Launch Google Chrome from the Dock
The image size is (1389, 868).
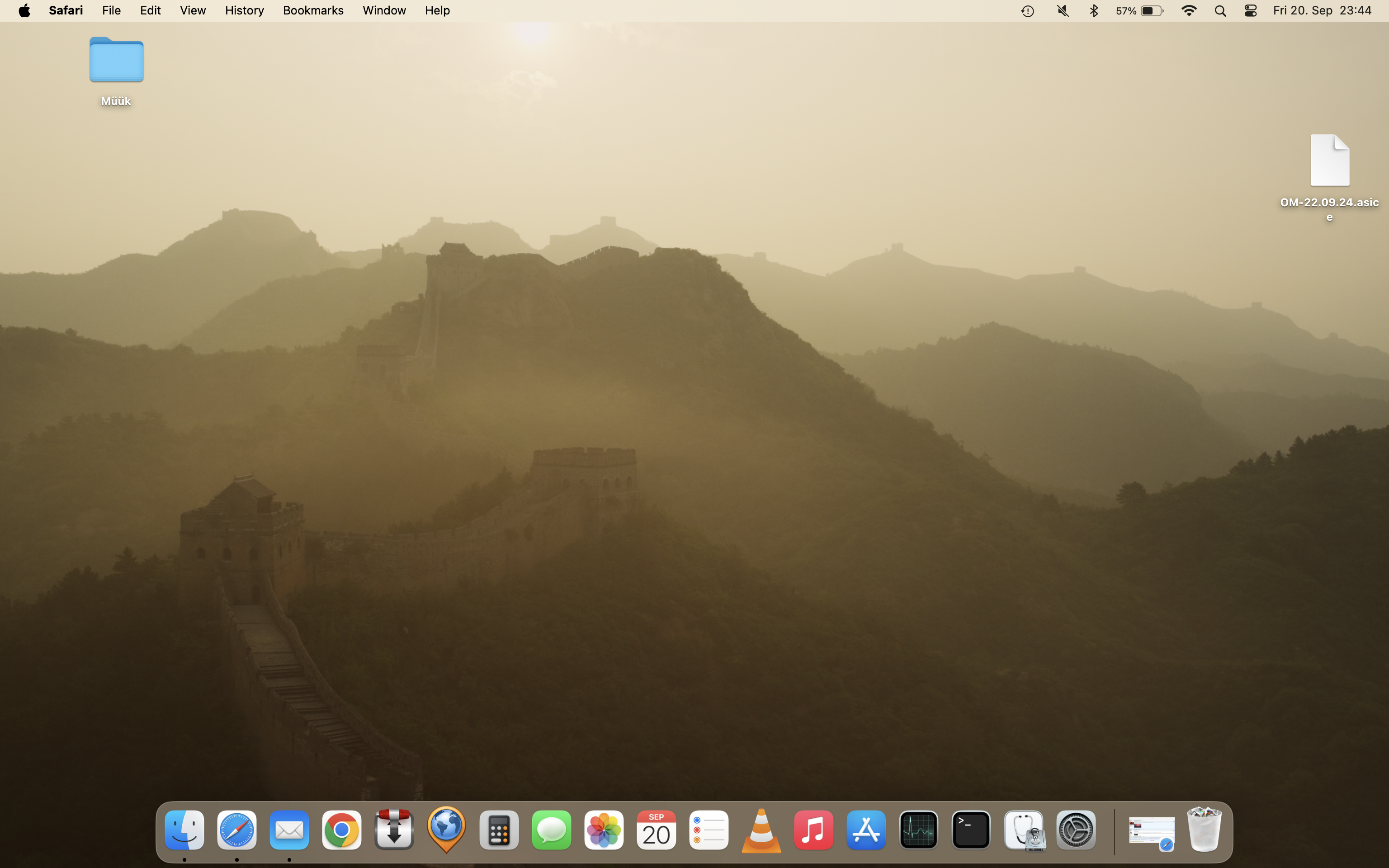341,830
